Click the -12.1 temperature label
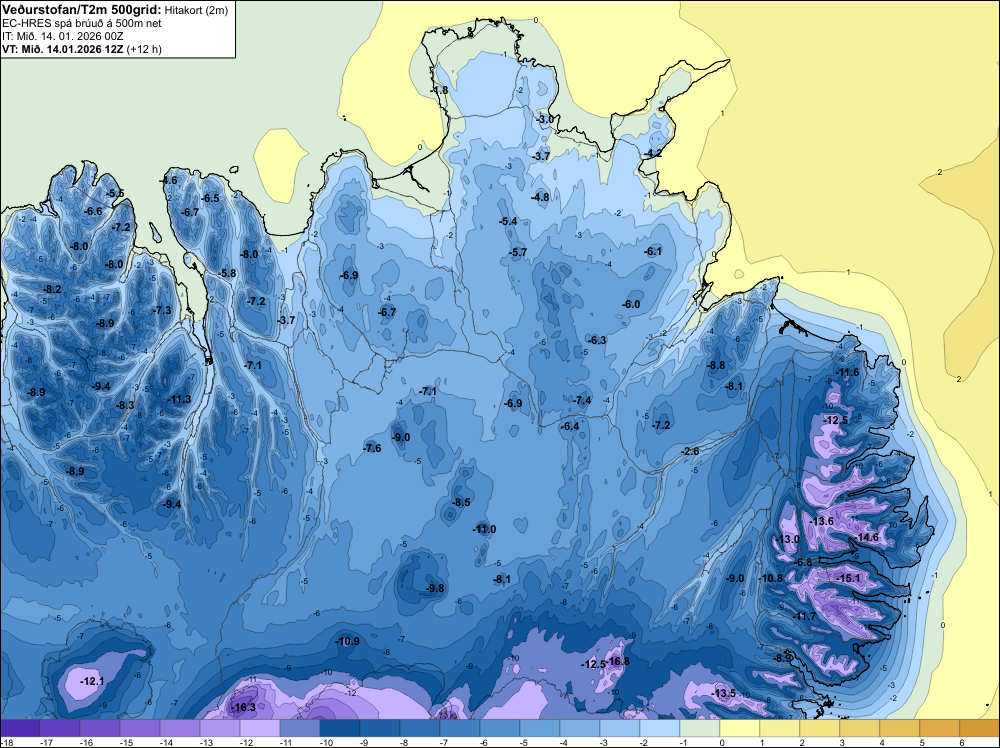The image size is (1000, 748). coord(93,681)
